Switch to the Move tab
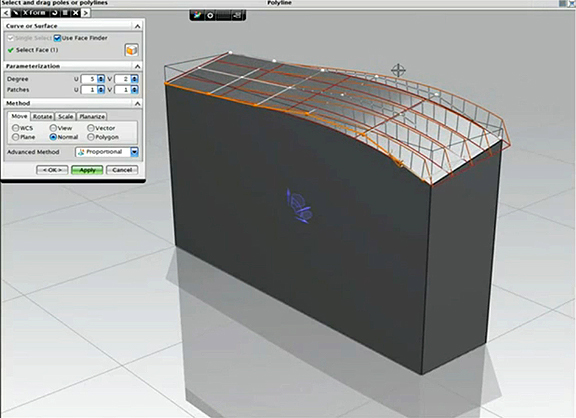This screenshot has width=576, height=418. click(x=19, y=116)
